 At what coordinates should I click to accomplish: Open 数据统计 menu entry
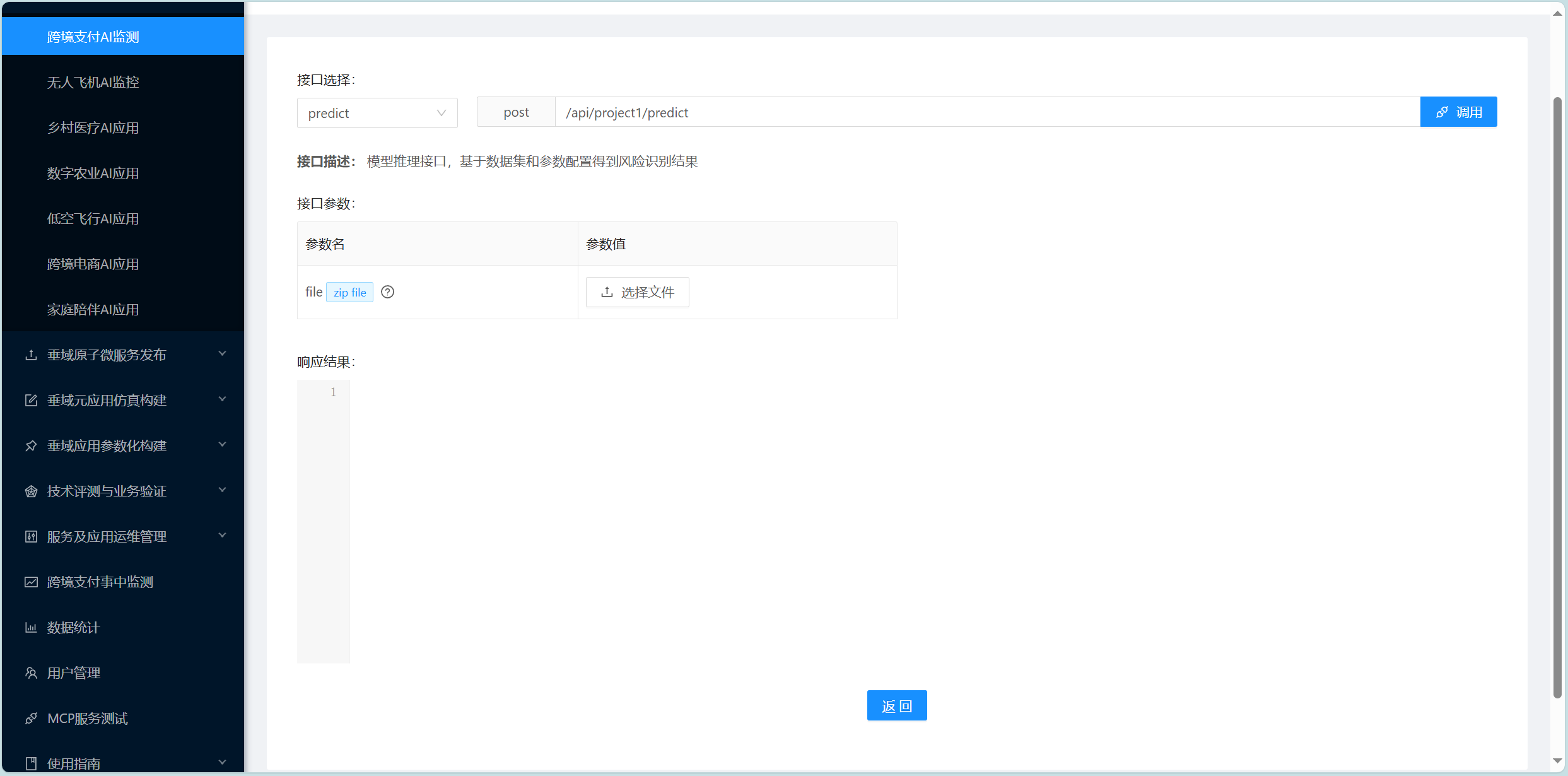pos(123,627)
